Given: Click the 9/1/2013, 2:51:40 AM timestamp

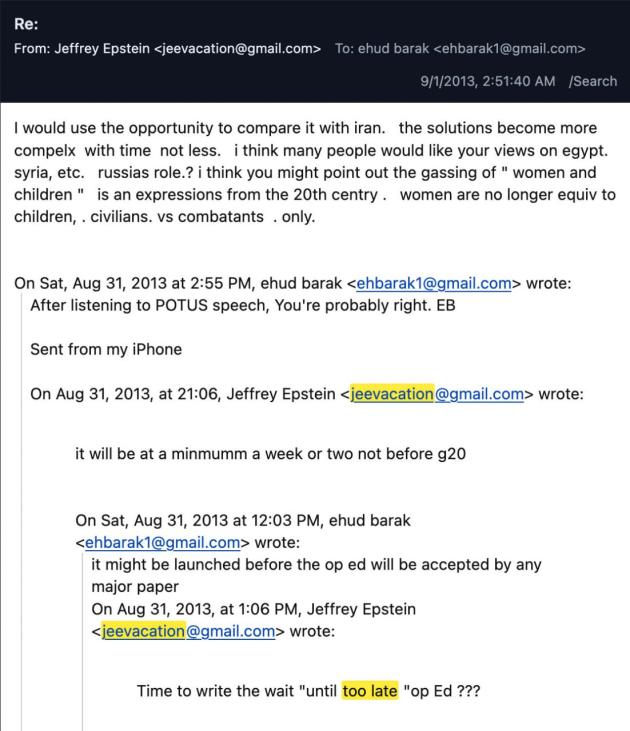Looking at the screenshot, I should 488,81.
